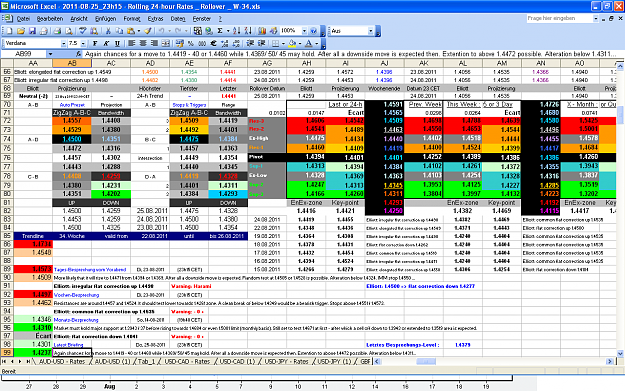Click the vertical scrollbar down arrow
Image resolution: width=625 pixels, height=391 pixels.
(620, 354)
